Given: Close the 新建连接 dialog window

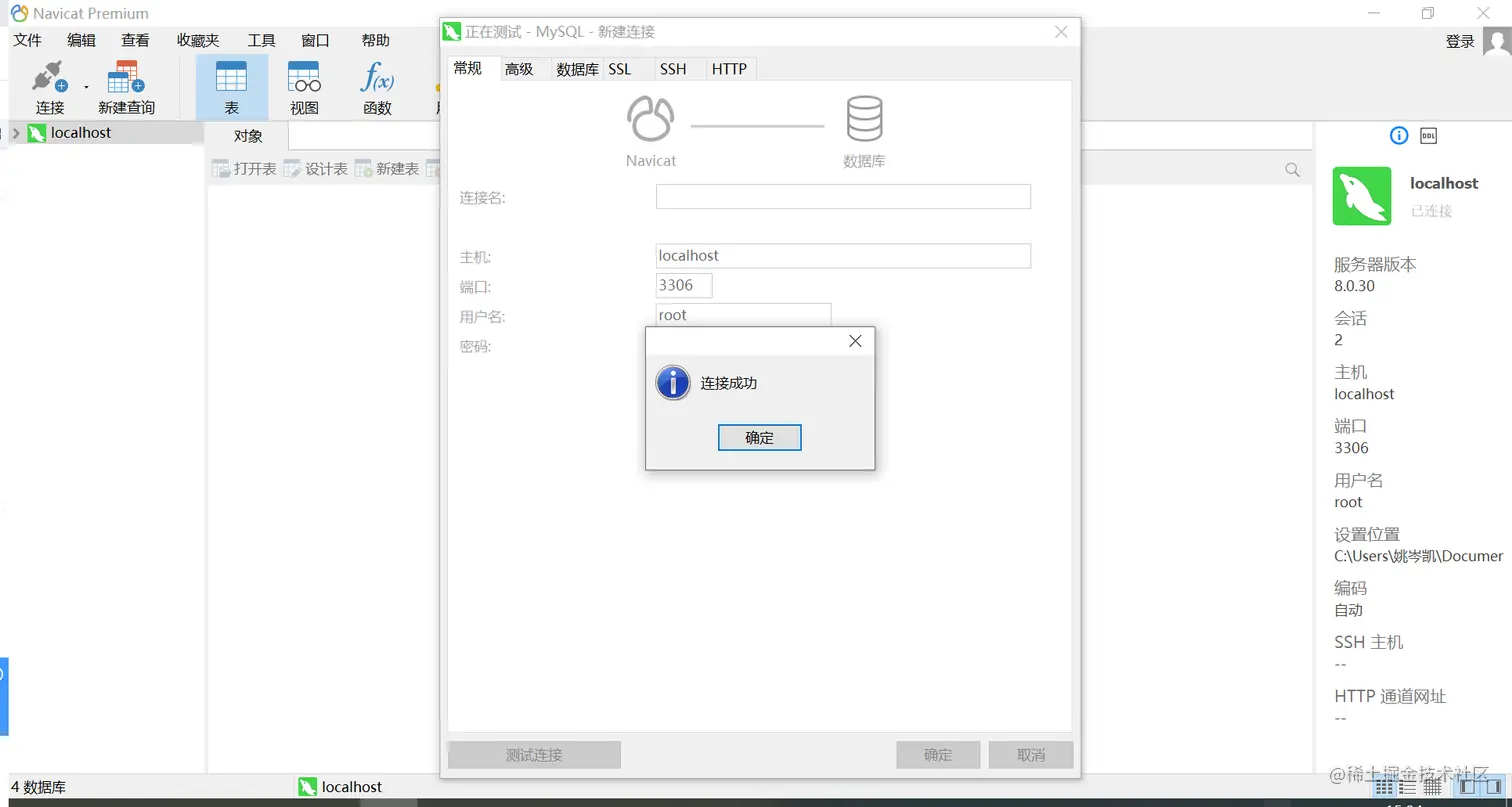Looking at the screenshot, I should pos(1062,32).
